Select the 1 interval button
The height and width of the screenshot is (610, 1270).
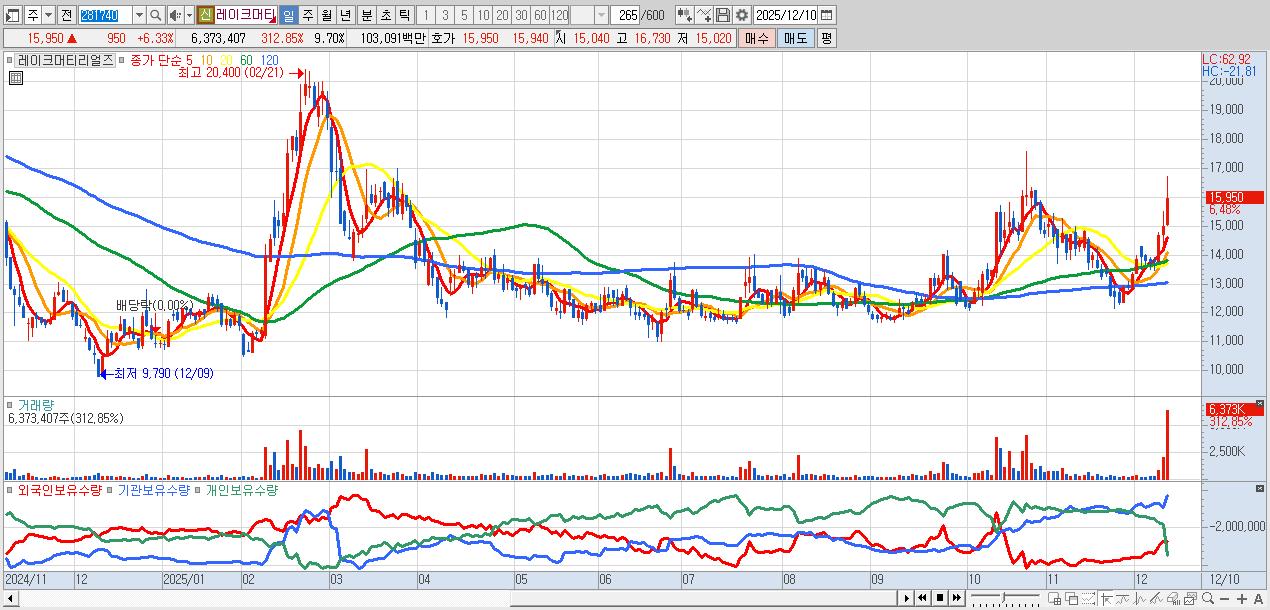[425, 16]
